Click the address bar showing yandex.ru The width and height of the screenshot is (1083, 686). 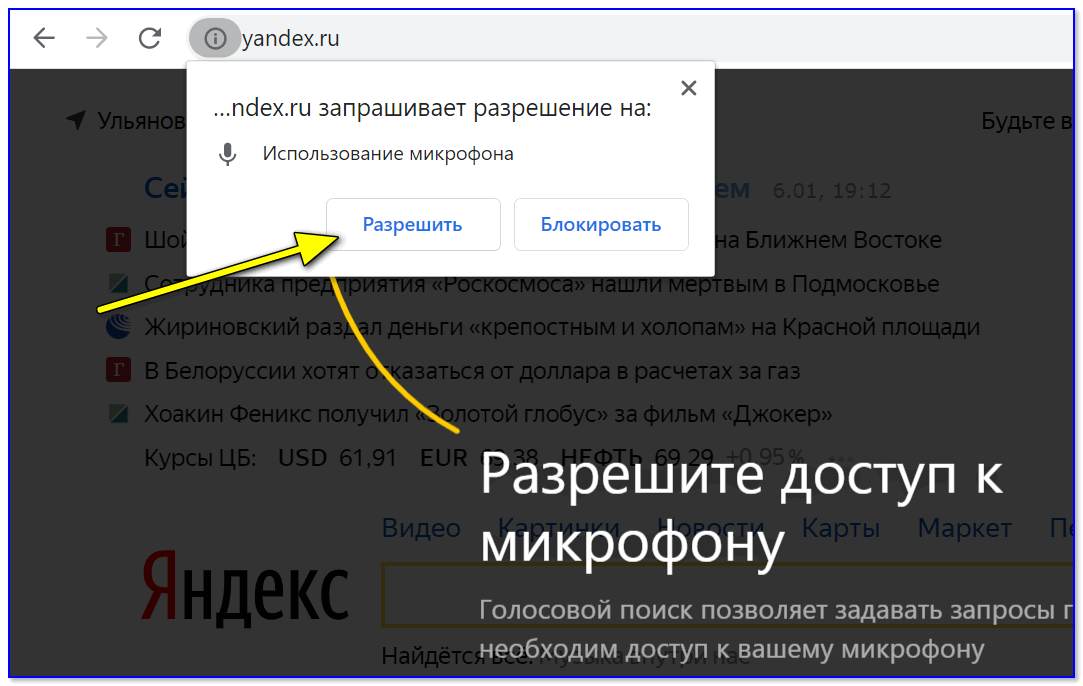coord(600,39)
